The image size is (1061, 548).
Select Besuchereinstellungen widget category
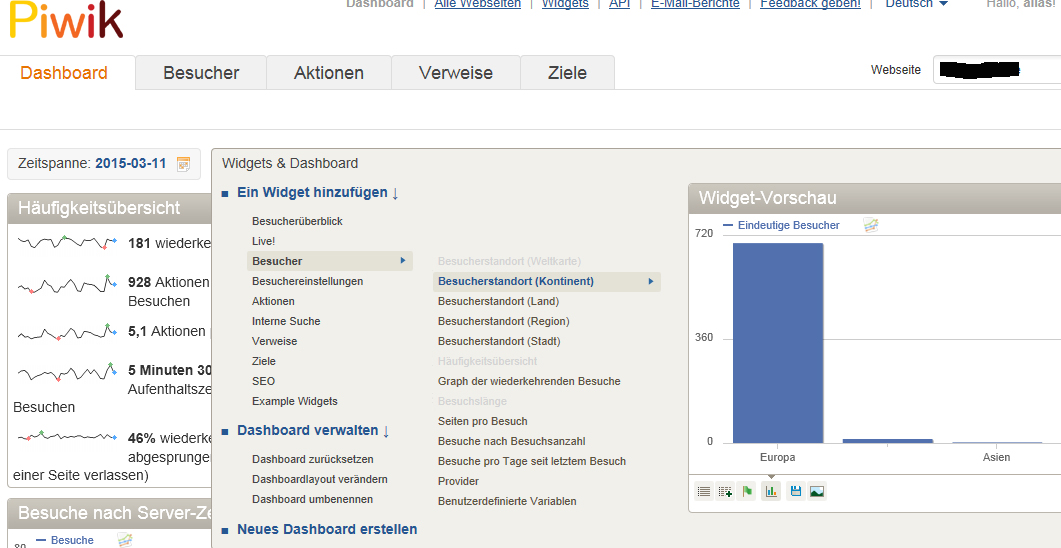pos(308,281)
